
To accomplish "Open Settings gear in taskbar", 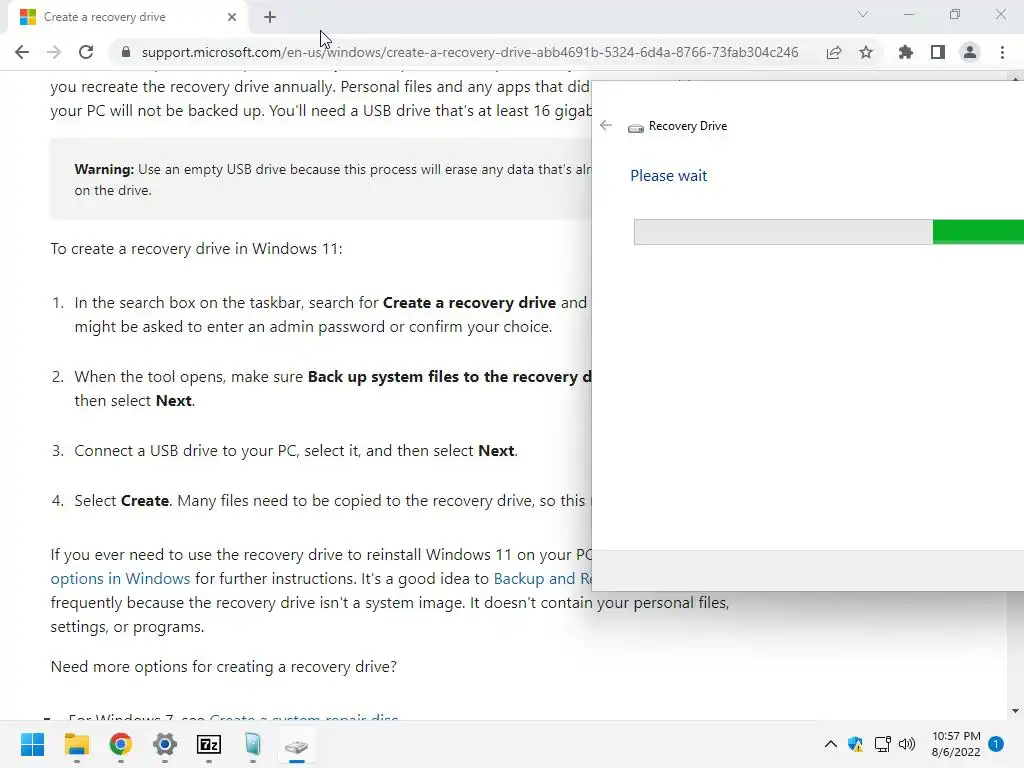I will click(165, 744).
